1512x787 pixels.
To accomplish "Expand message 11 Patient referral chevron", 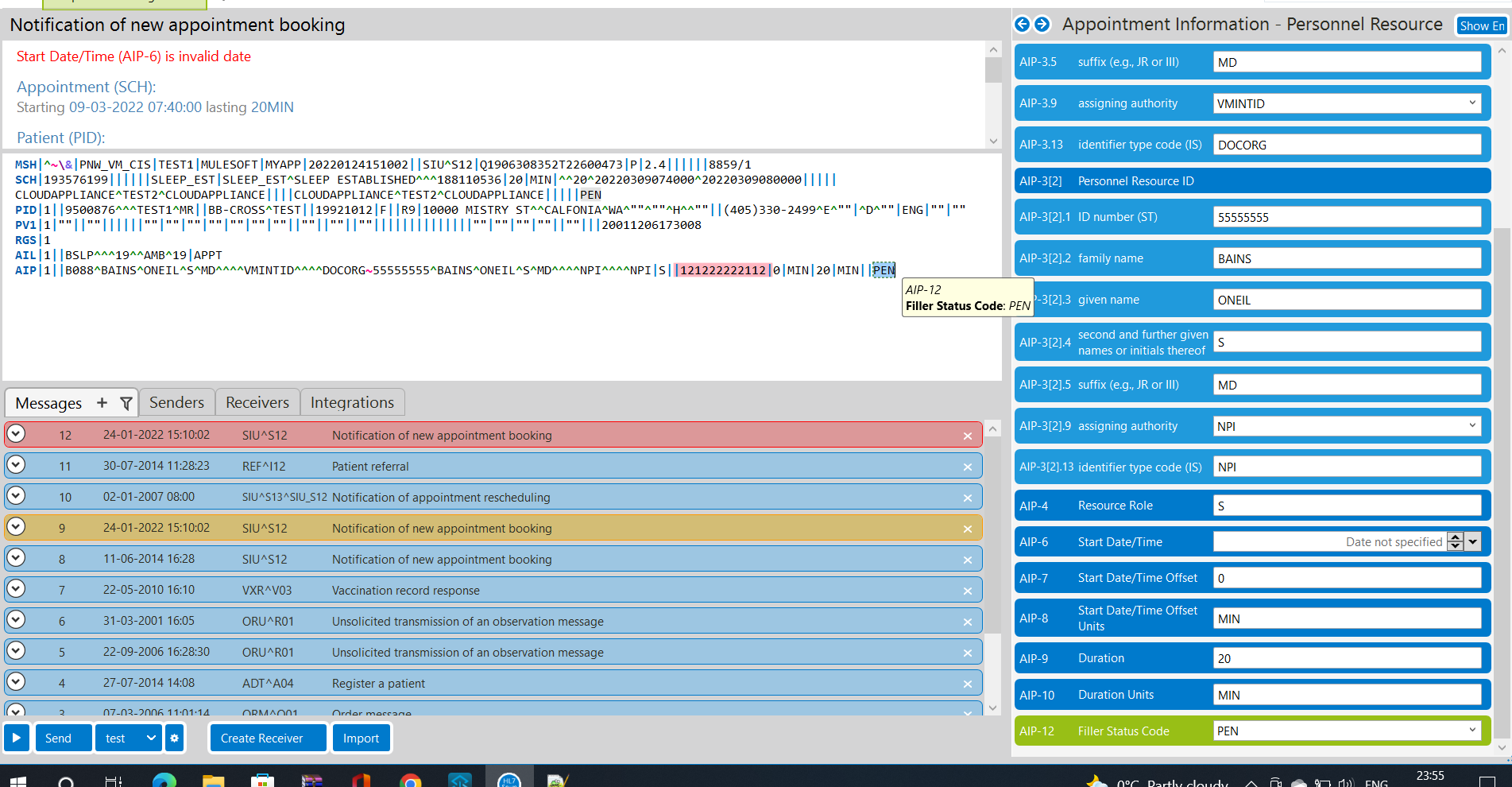I will (x=16, y=465).
